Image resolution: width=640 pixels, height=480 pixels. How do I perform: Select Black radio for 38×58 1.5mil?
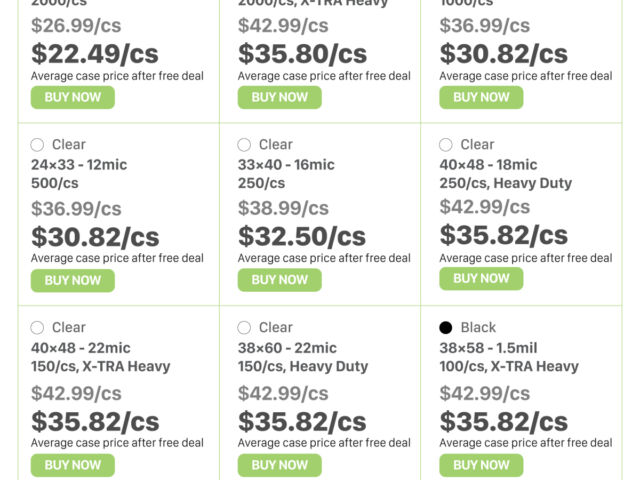[446, 328]
